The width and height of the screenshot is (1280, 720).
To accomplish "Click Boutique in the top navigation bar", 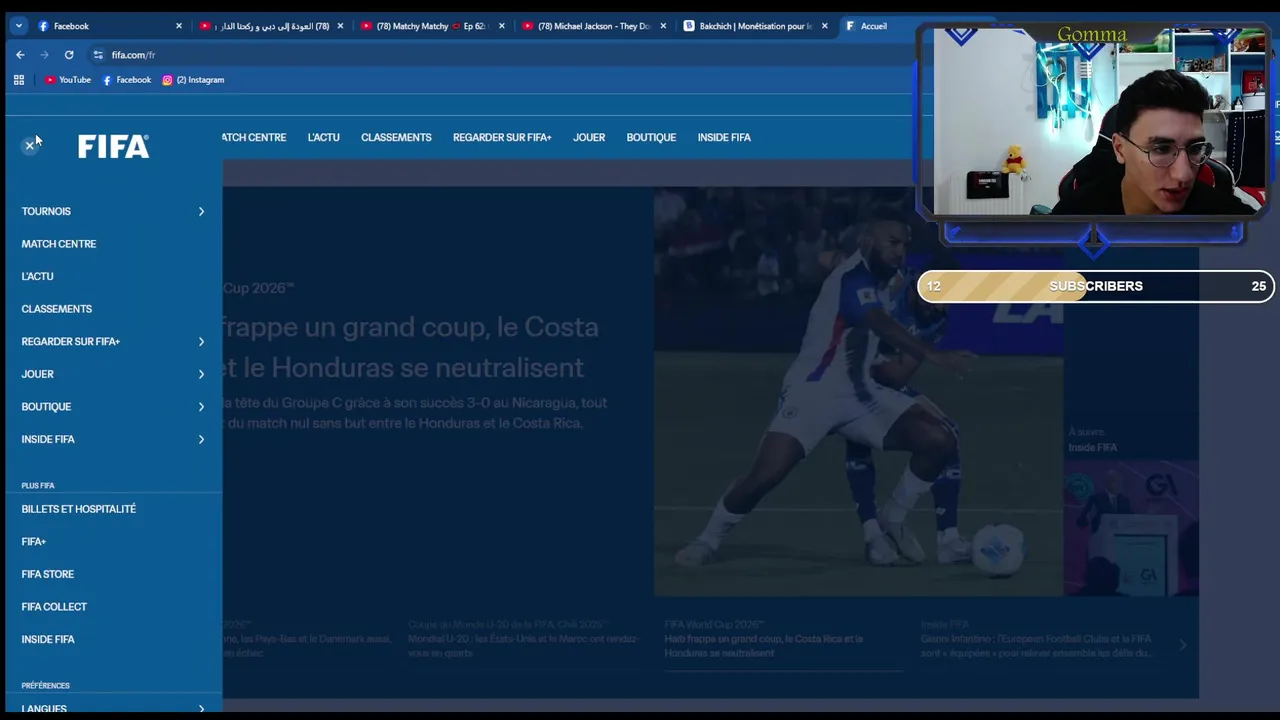I will click(x=651, y=137).
